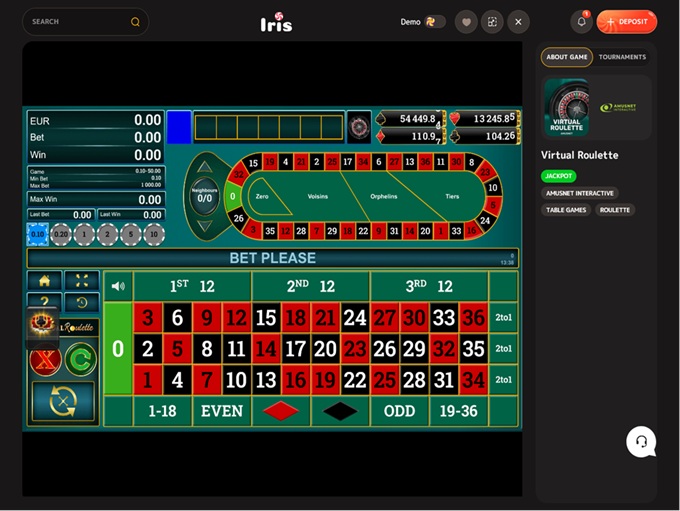This screenshot has width=680, height=511.
Task: Increase neighbours with the up arrow
Action: (x=205, y=167)
